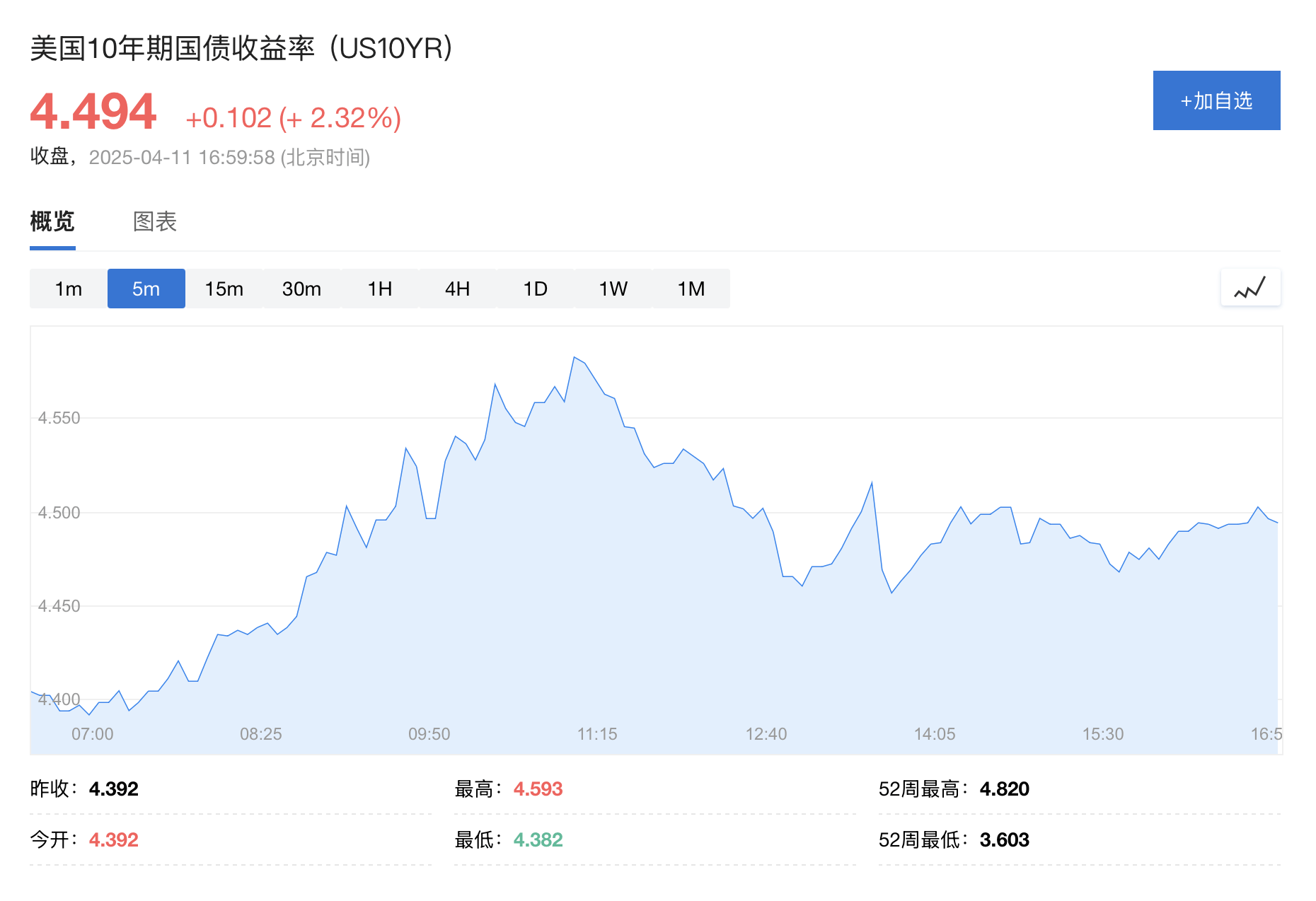Switch to the 1H interval
The width and height of the screenshot is (1316, 901).
(380, 288)
